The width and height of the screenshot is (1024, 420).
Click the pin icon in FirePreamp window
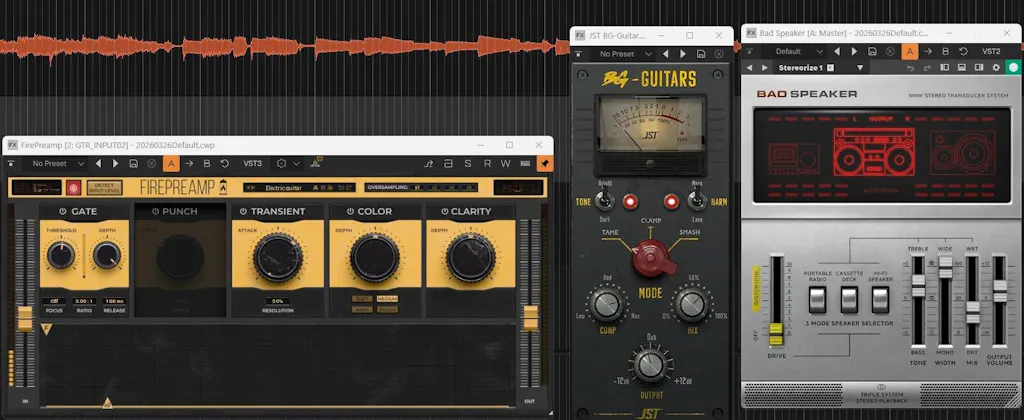pyautogui.click(x=544, y=163)
